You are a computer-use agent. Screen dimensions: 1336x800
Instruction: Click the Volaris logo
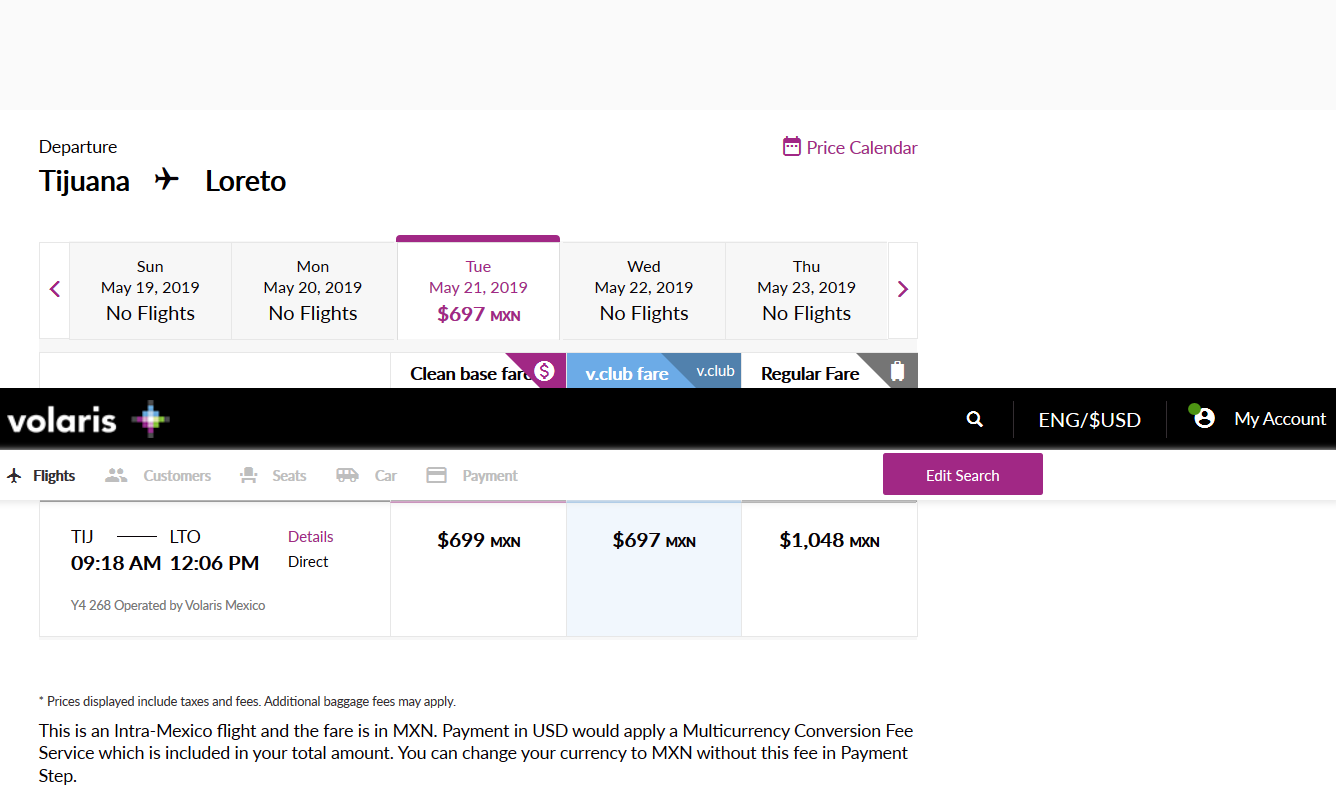(88, 420)
